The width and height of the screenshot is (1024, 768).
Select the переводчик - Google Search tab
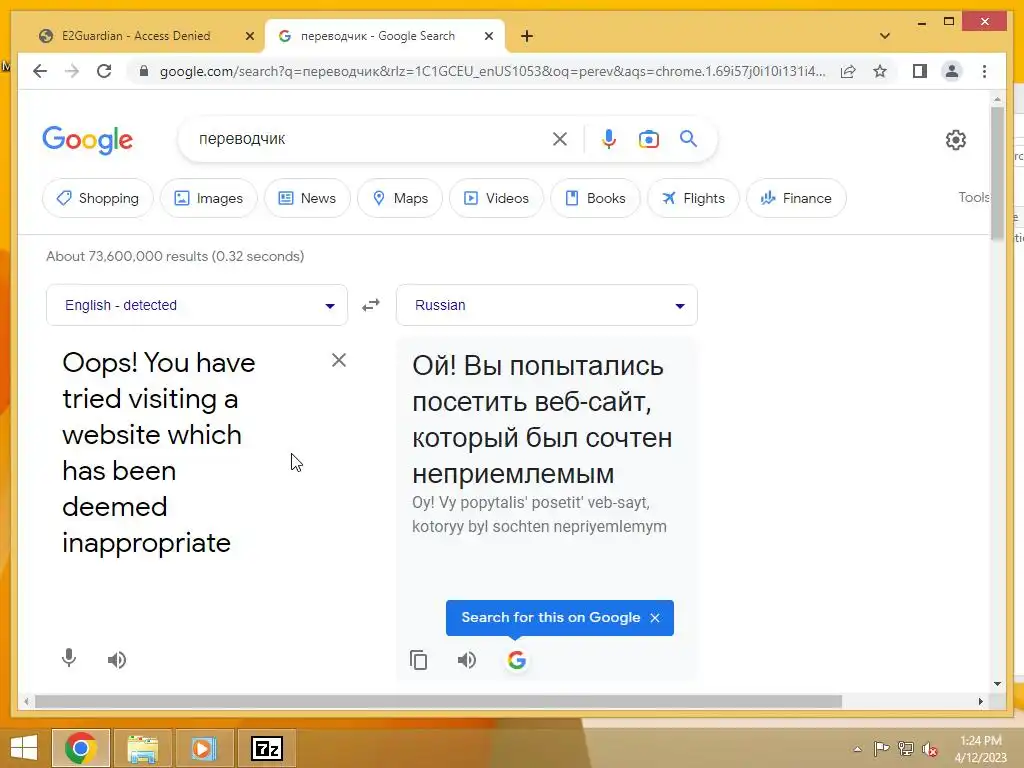(377, 36)
